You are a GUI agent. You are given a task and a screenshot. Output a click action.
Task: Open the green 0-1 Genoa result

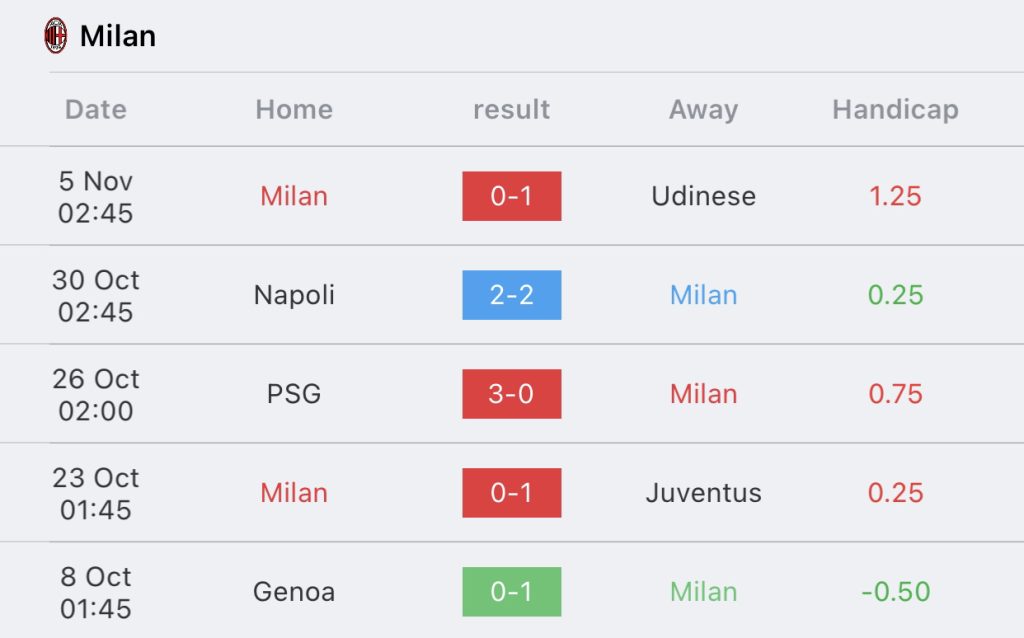coord(511,592)
